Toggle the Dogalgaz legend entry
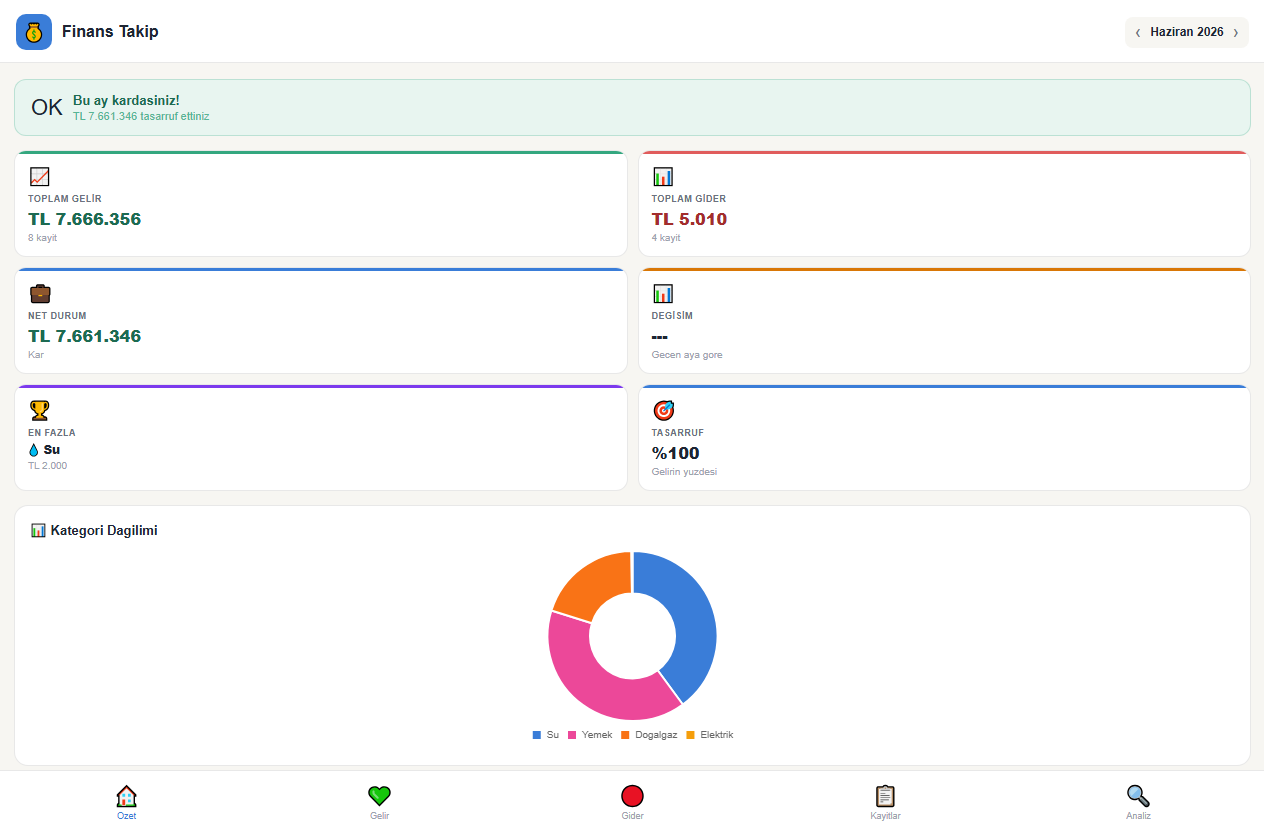Viewport: 1264px width, 829px height. (x=649, y=735)
